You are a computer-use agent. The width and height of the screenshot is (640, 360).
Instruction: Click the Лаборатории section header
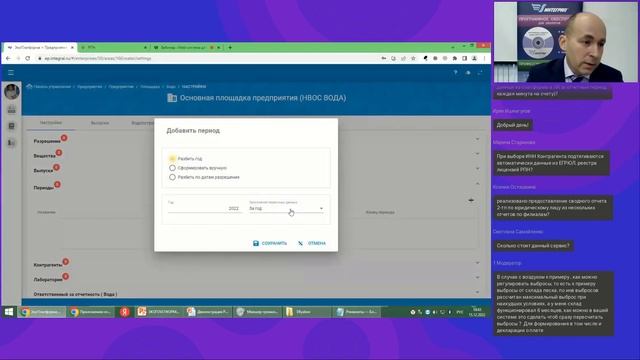(x=48, y=280)
